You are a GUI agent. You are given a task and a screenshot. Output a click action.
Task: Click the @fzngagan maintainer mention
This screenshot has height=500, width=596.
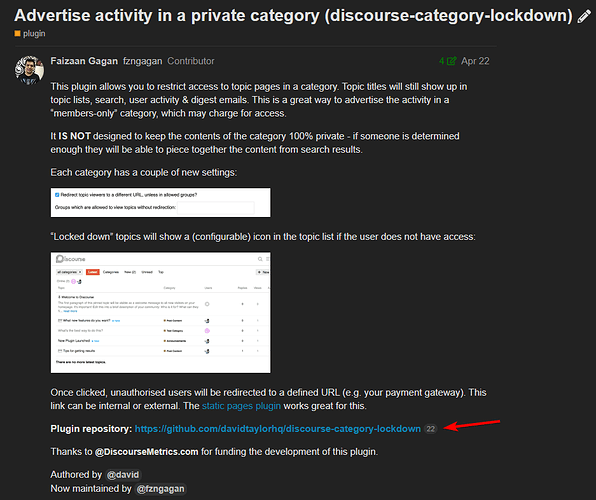tap(160, 489)
